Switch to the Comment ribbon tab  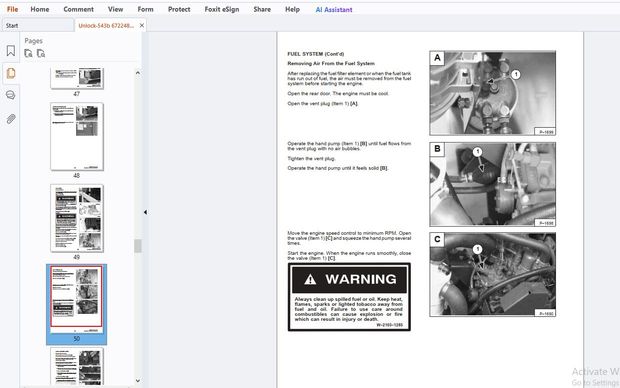78,9
